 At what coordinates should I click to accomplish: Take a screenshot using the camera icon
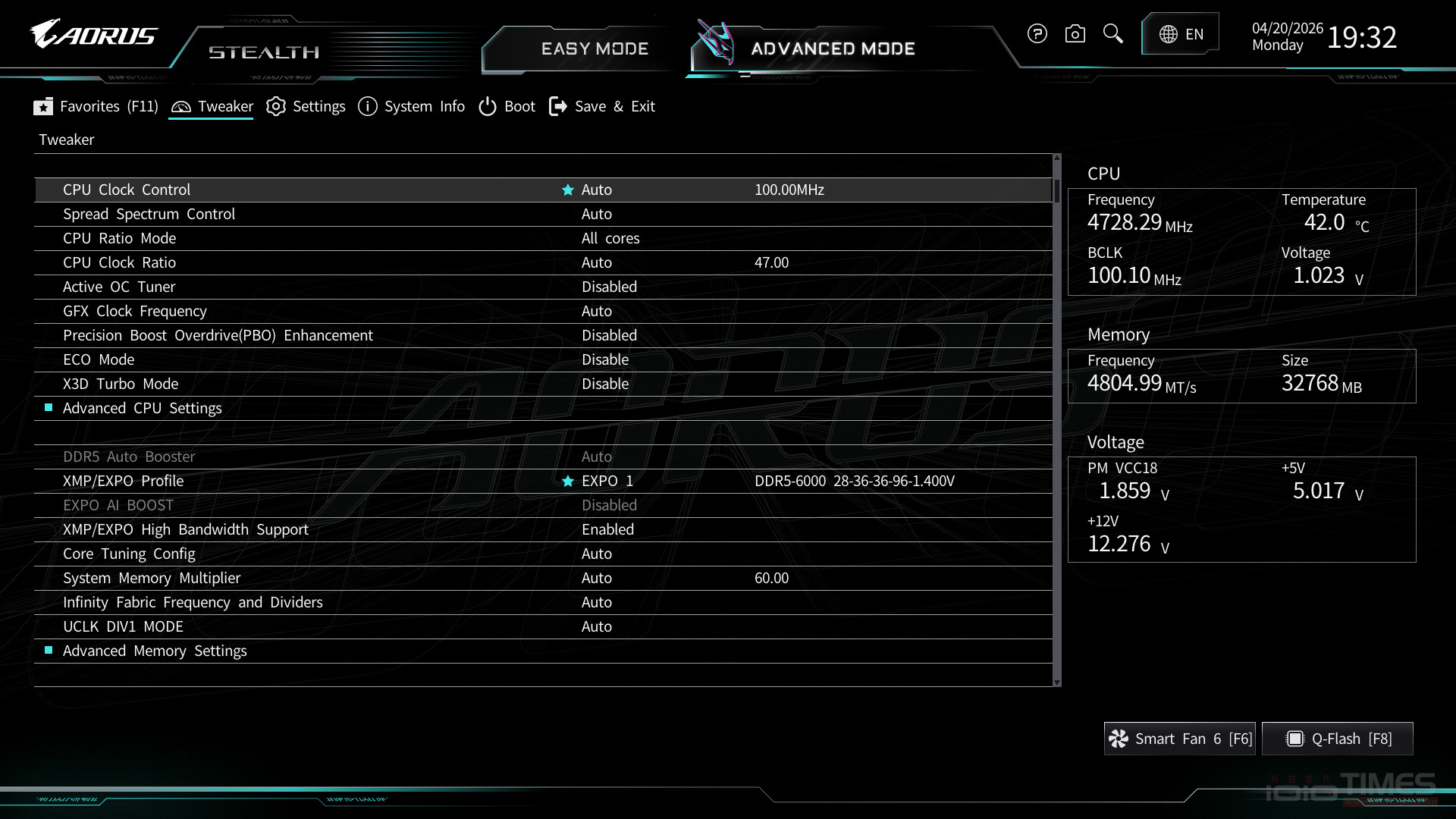1075,33
